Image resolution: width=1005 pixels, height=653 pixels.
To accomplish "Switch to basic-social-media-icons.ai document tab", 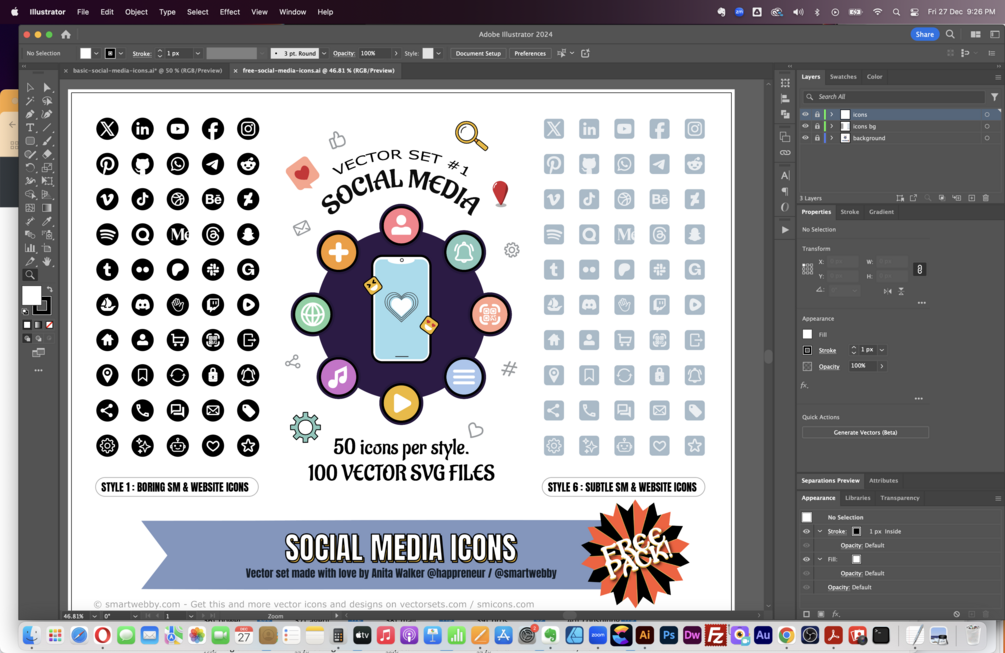I will point(147,70).
